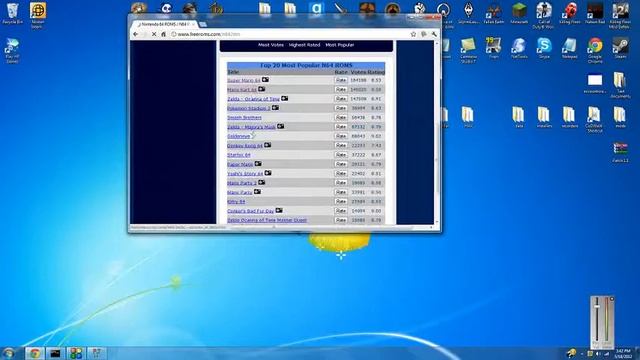Open a new browser tab
This screenshot has width=640, height=360.
[x=203, y=24]
